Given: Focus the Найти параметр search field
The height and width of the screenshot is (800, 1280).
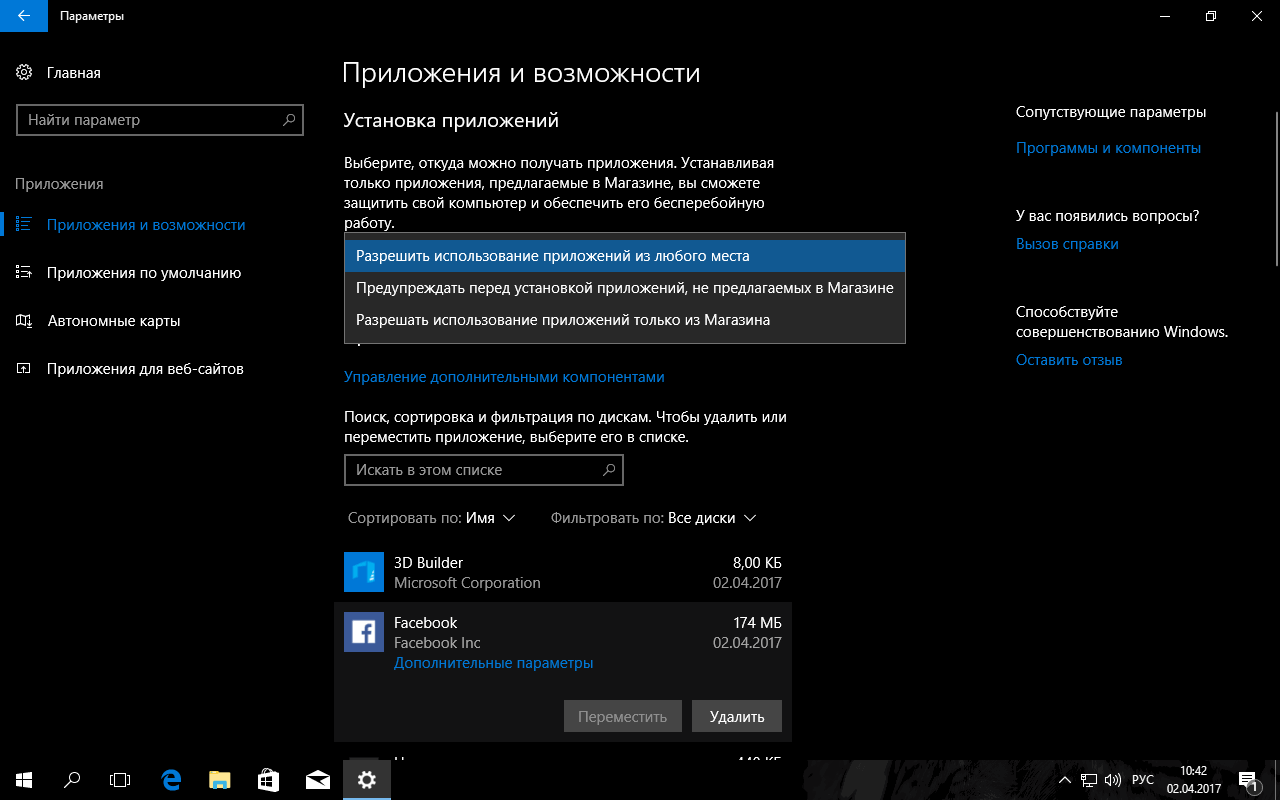Looking at the screenshot, I should pos(160,120).
